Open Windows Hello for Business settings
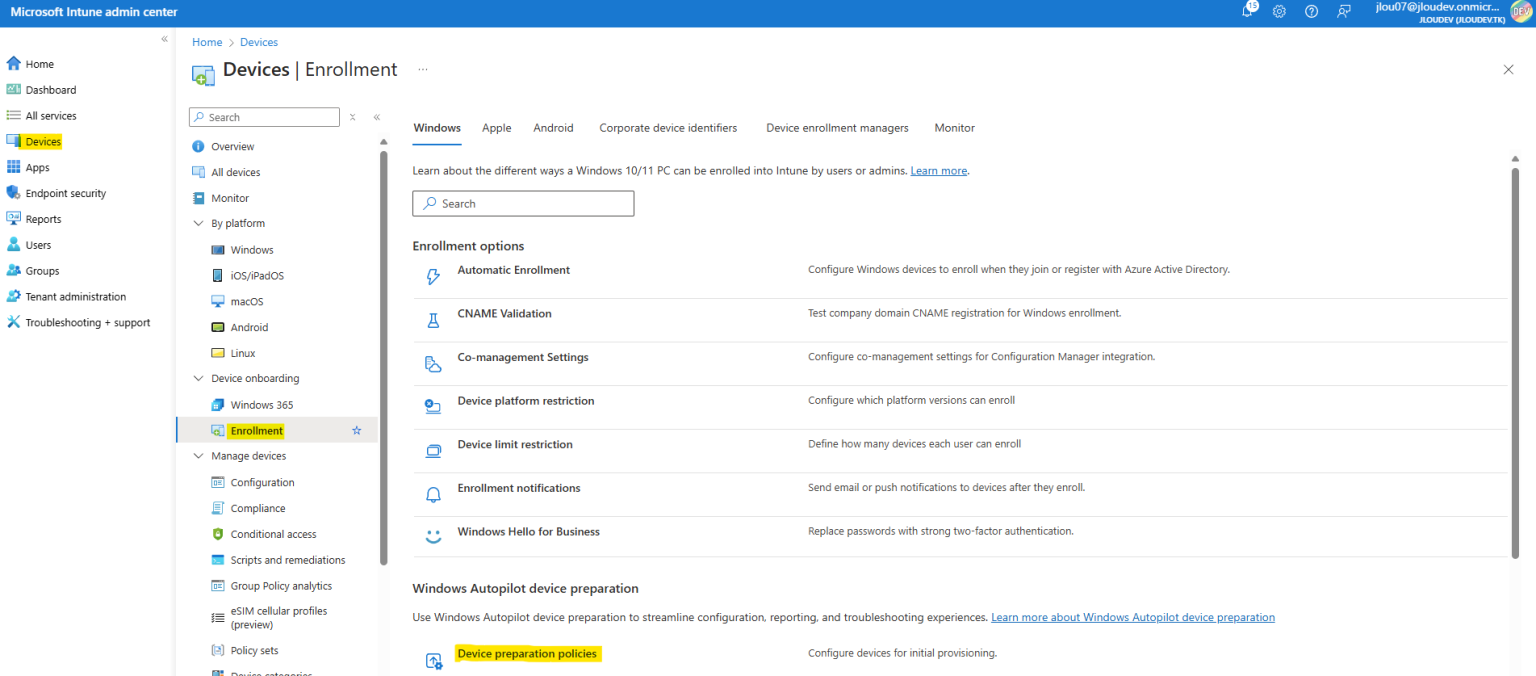Screen dimensions: 1536x676 coord(529,531)
